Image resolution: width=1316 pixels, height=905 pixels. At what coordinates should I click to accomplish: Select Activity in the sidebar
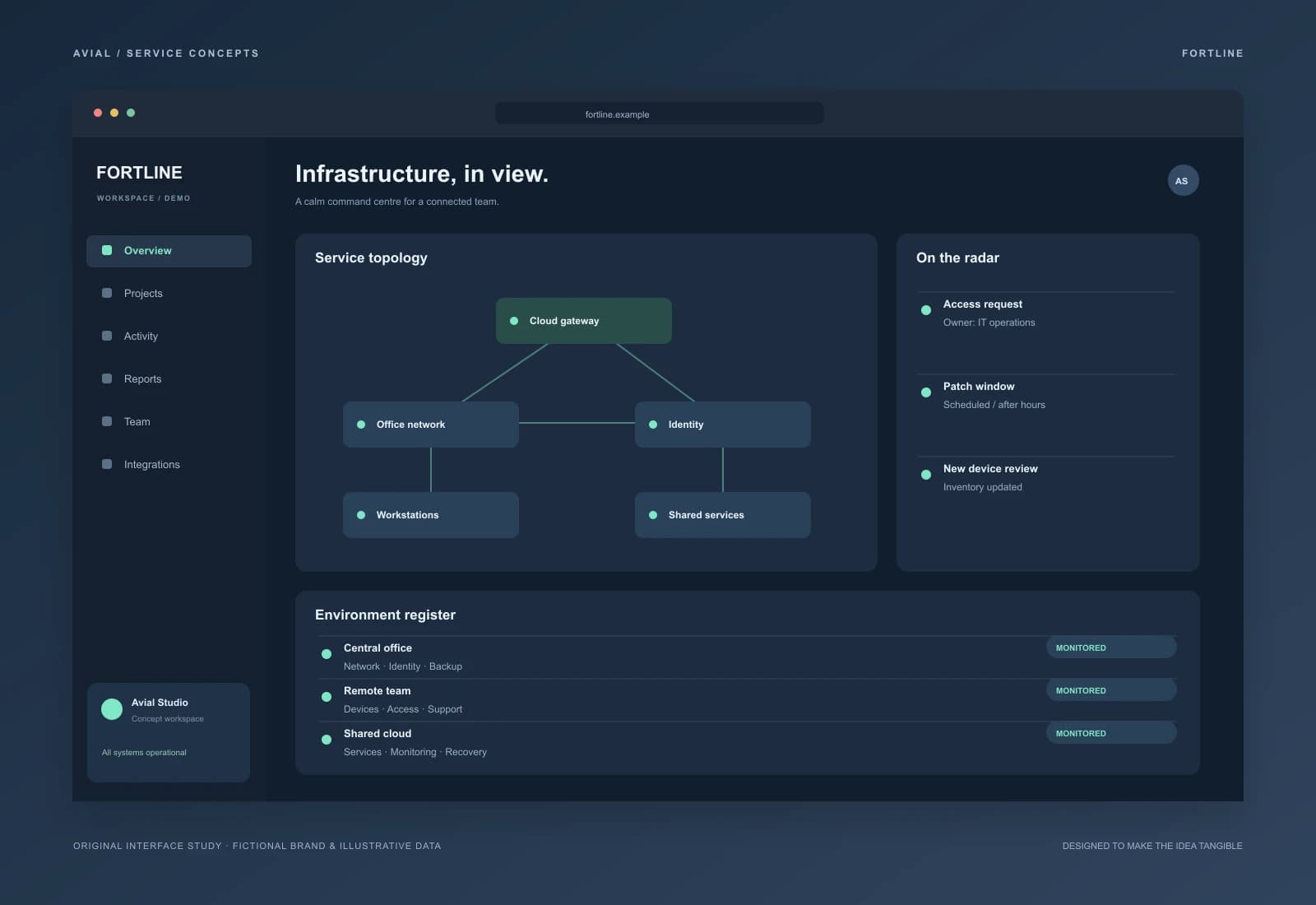click(169, 336)
